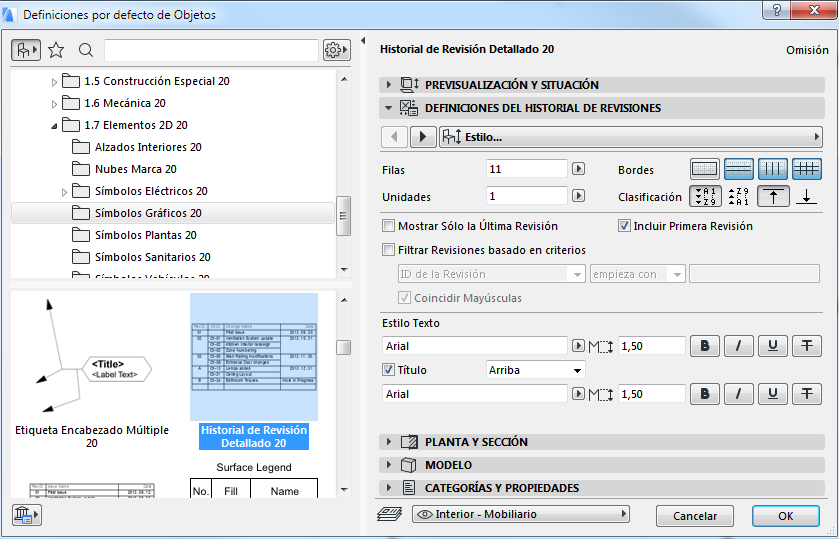This screenshot has height=539, width=839.
Task: Open the empieza con condition dropdown
Action: (637, 274)
